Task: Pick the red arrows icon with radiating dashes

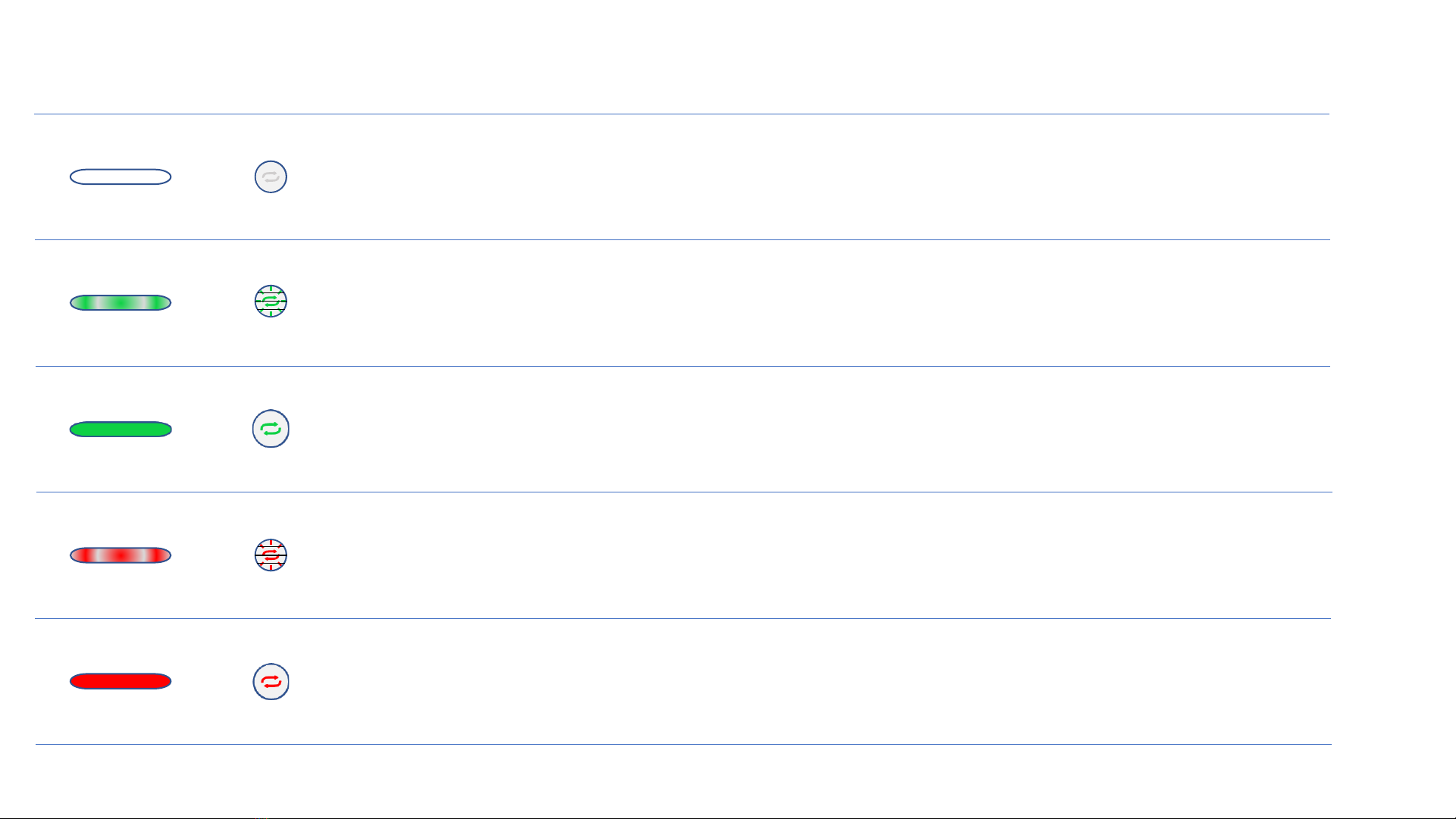Action: tap(271, 555)
